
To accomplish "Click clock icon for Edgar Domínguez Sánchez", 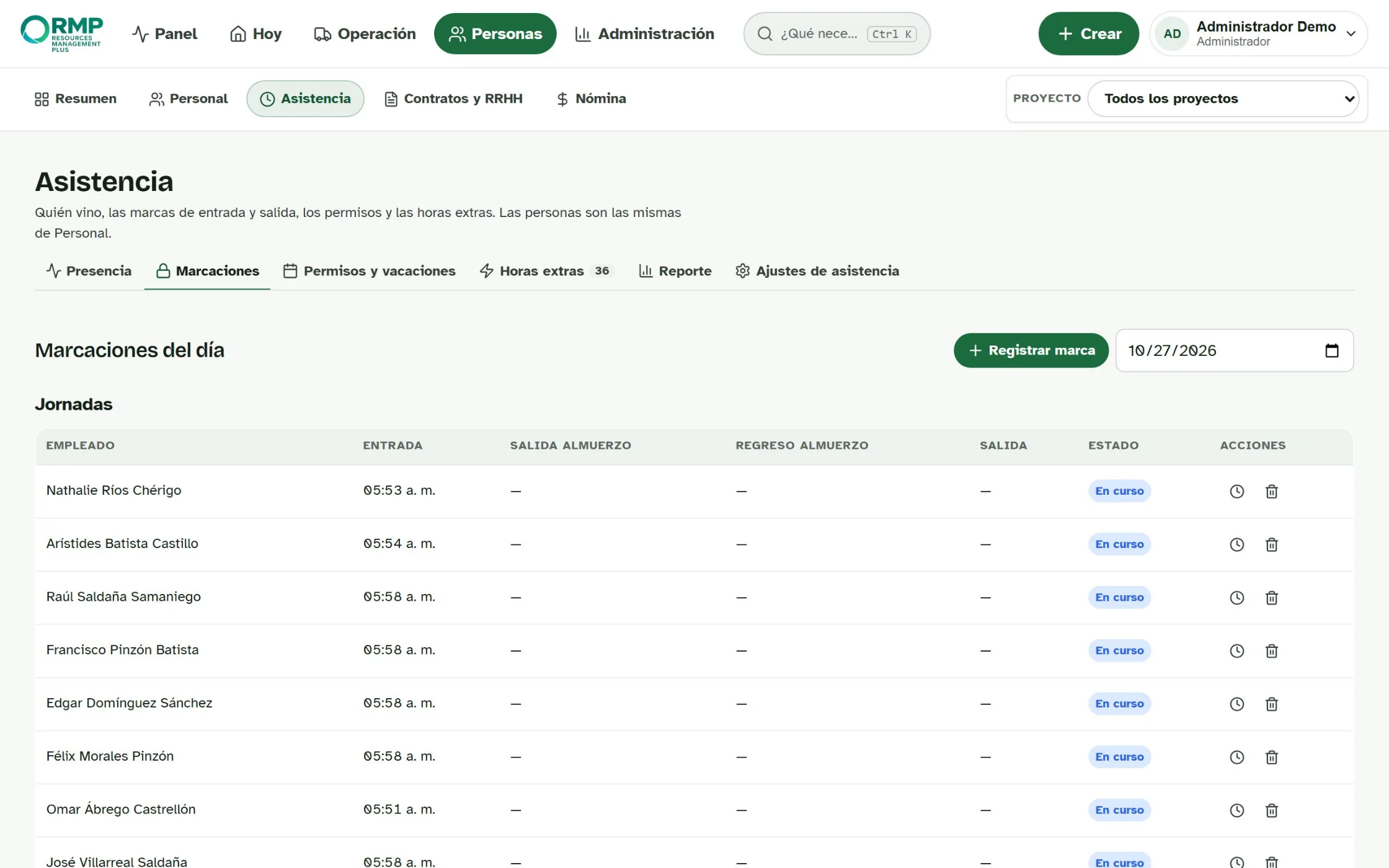I will (1236, 704).
